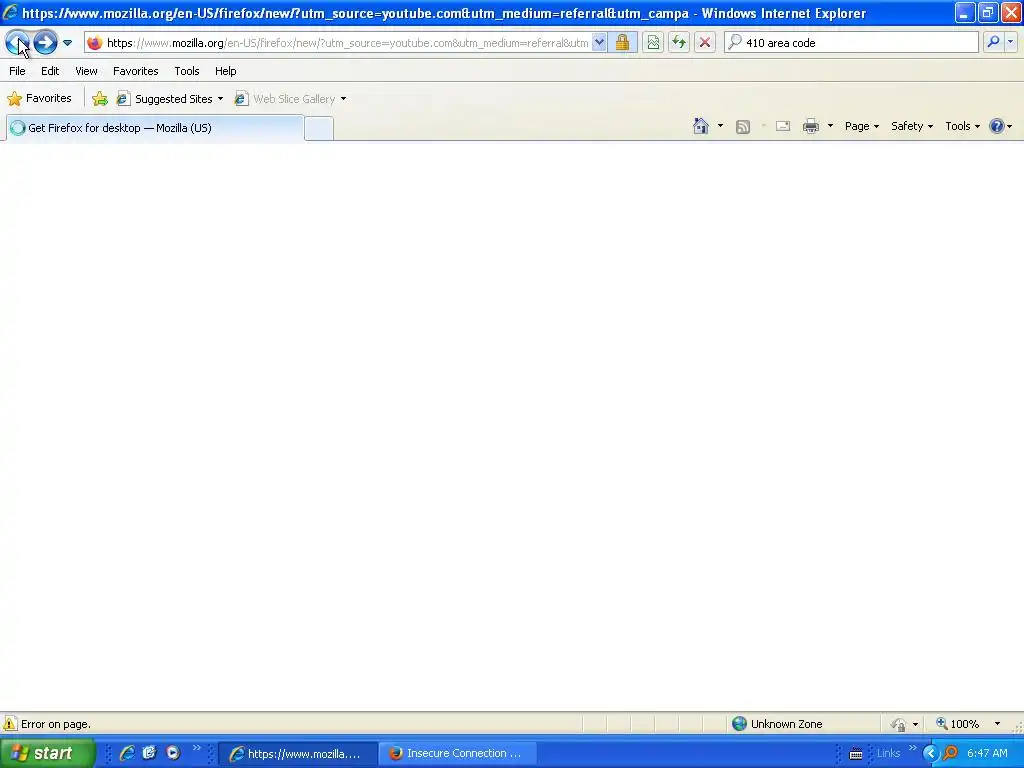Click the mozilla.org URL address field
Image resolution: width=1024 pixels, height=768 pixels.
click(x=347, y=43)
